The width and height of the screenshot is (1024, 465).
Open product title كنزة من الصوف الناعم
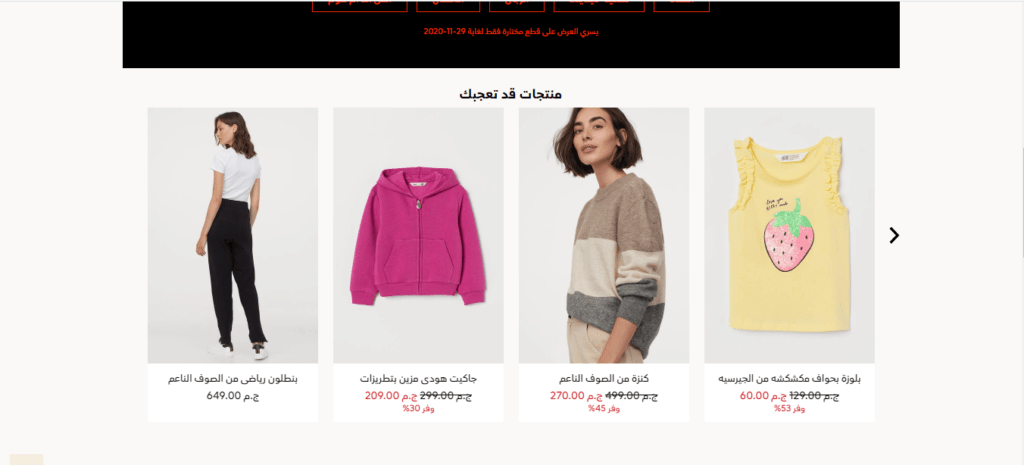(604, 379)
